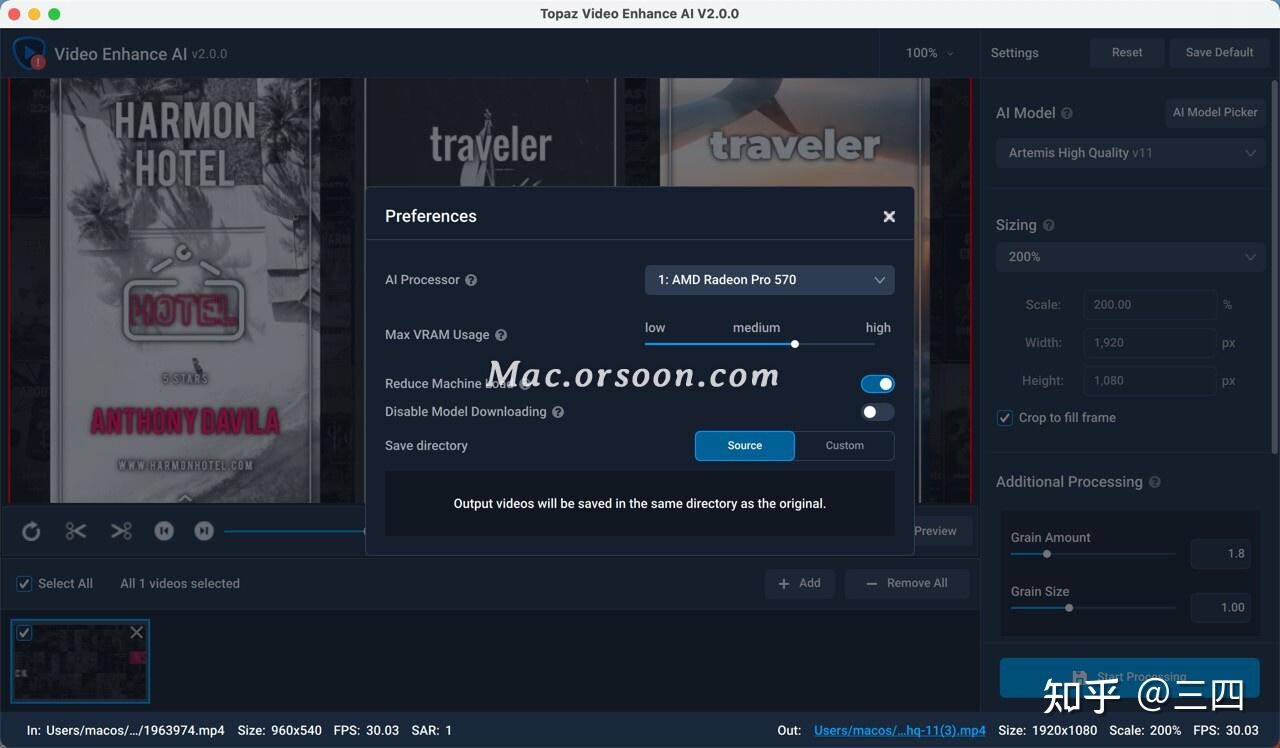Screen dimensions: 1280x748
Task: Set VRAM usage to high label
Action: point(878,328)
